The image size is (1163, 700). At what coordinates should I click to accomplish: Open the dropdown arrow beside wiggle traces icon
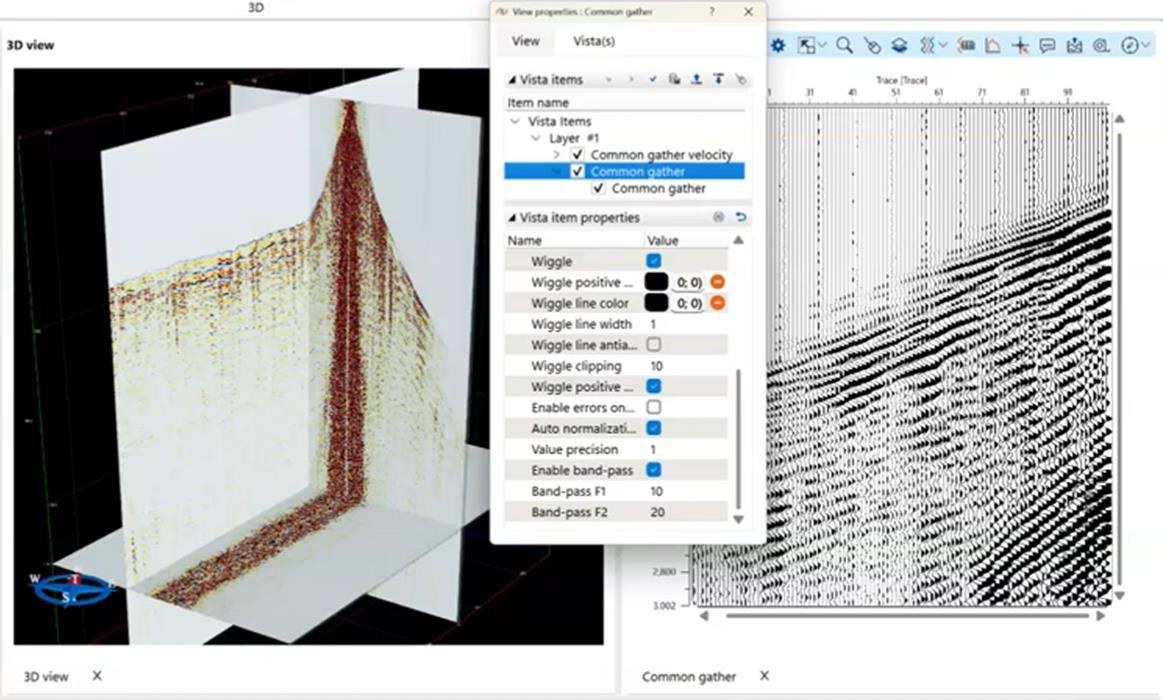click(x=943, y=46)
